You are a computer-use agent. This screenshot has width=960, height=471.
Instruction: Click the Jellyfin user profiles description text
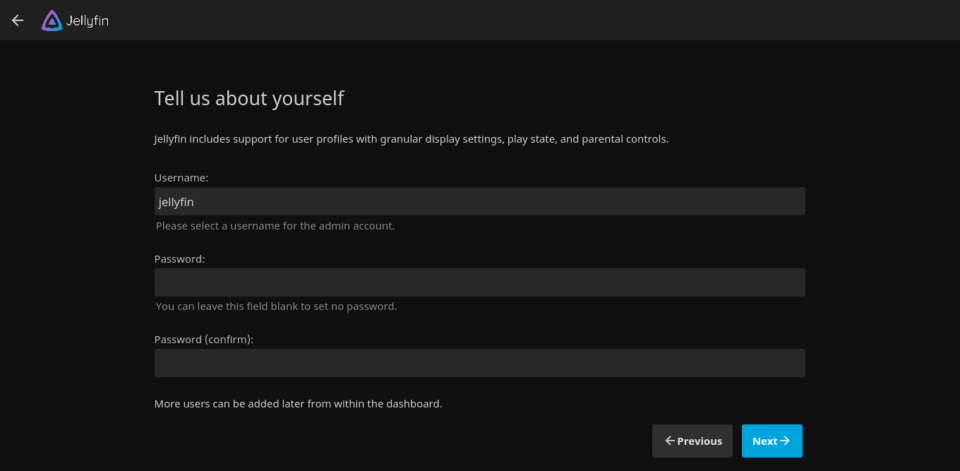point(411,139)
